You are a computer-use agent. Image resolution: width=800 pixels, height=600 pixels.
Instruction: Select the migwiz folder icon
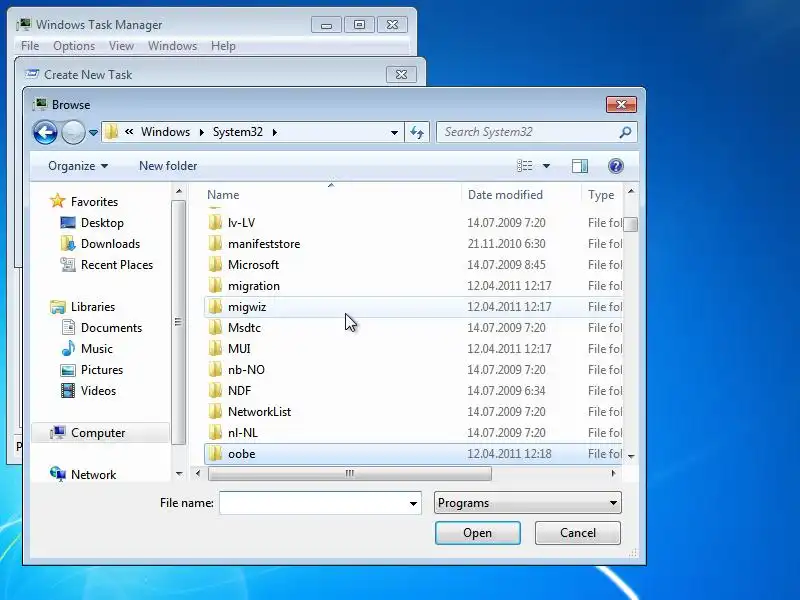point(215,307)
